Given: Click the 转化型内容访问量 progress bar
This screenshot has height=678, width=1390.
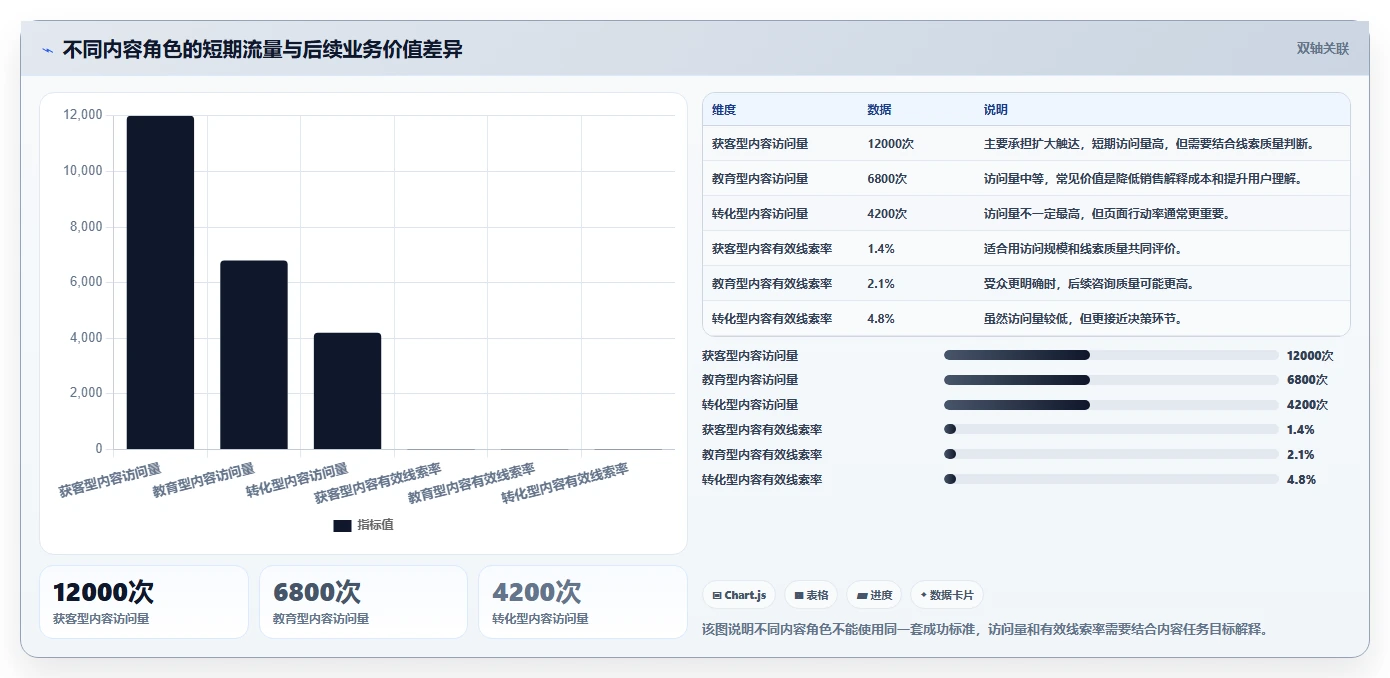Looking at the screenshot, I should [x=1111, y=405].
